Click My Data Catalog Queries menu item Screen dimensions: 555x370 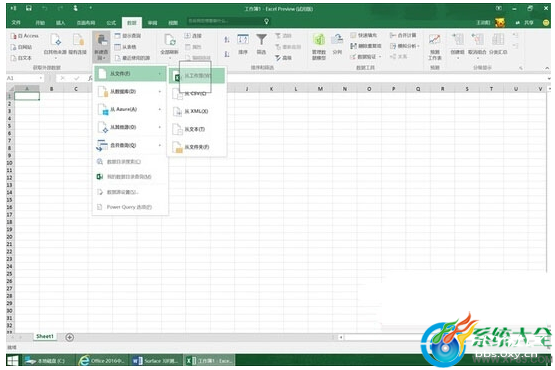click(x=130, y=177)
